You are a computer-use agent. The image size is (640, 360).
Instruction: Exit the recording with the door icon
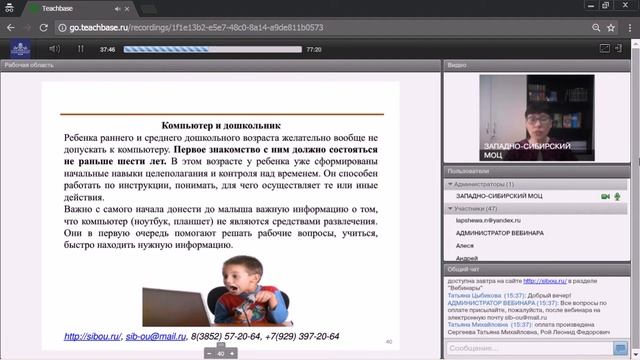pyautogui.click(x=619, y=49)
